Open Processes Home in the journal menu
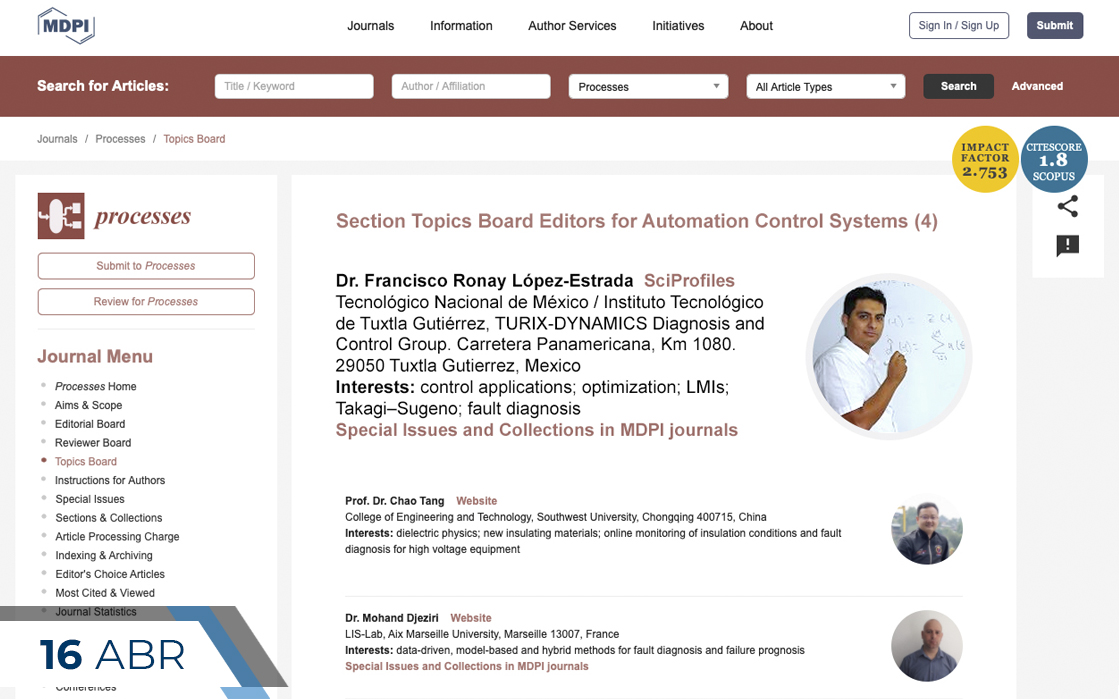This screenshot has height=699, width=1119. (x=96, y=386)
